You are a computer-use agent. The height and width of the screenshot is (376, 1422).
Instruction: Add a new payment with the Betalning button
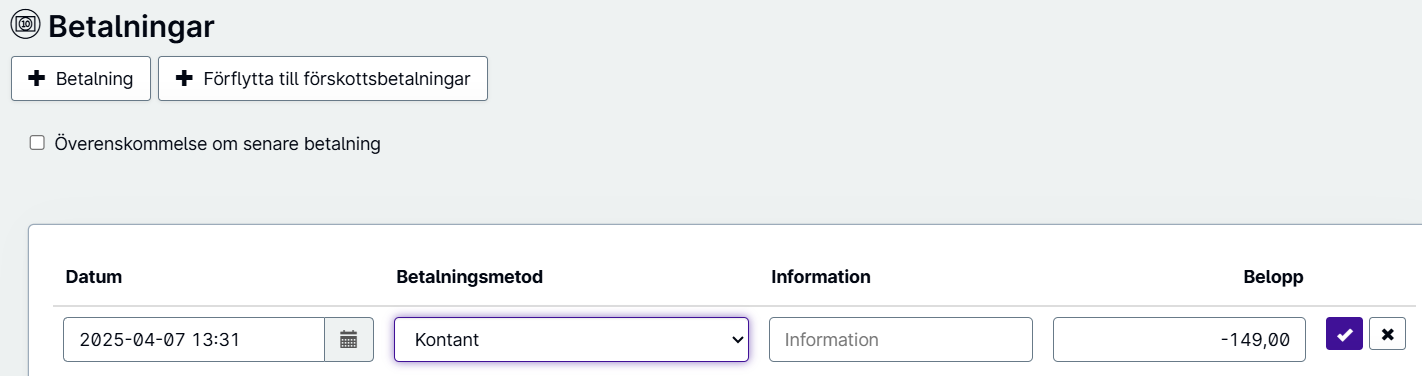click(x=81, y=79)
